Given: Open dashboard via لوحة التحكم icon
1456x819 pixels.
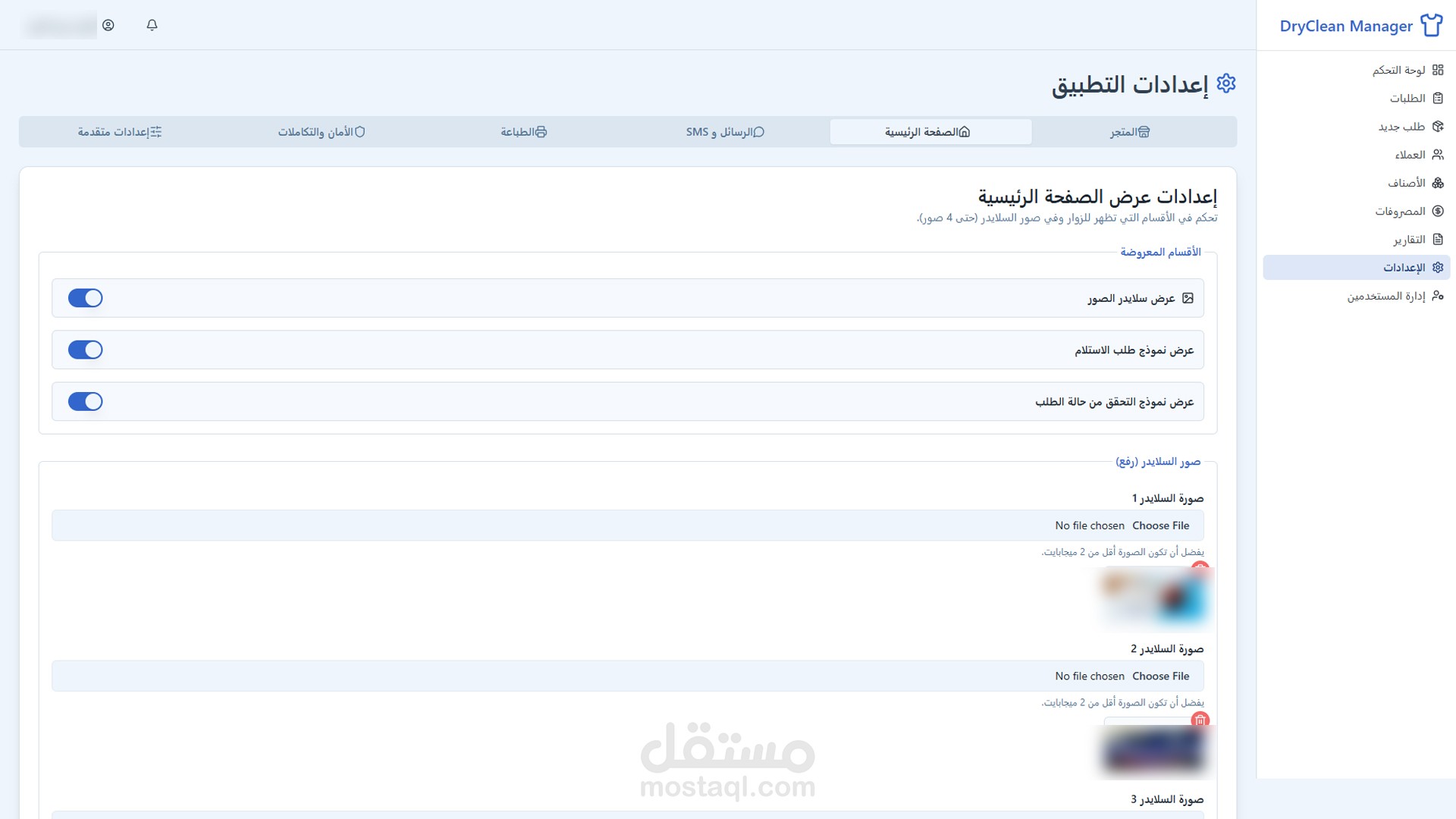Looking at the screenshot, I should 1437,70.
